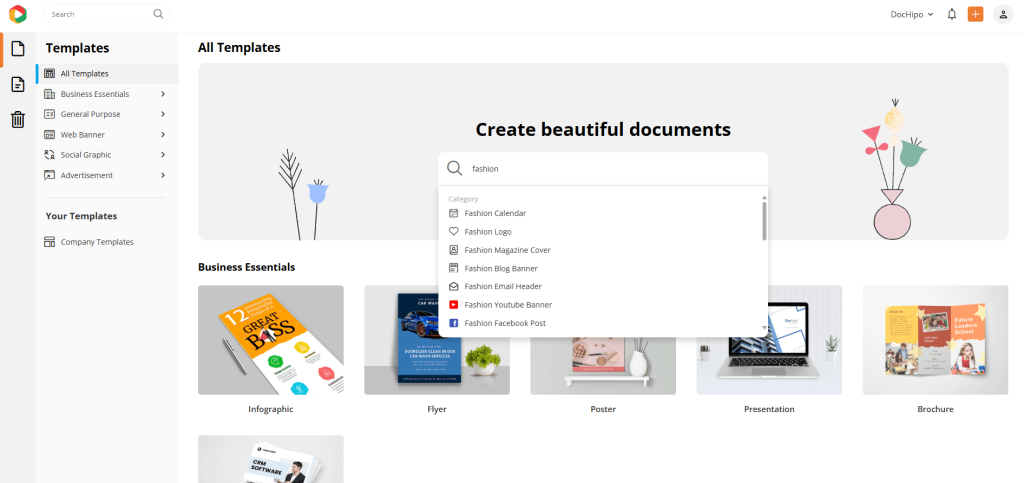Image resolution: width=1024 pixels, height=483 pixels.
Task: Select Business Essentials category label
Action: coord(95,94)
